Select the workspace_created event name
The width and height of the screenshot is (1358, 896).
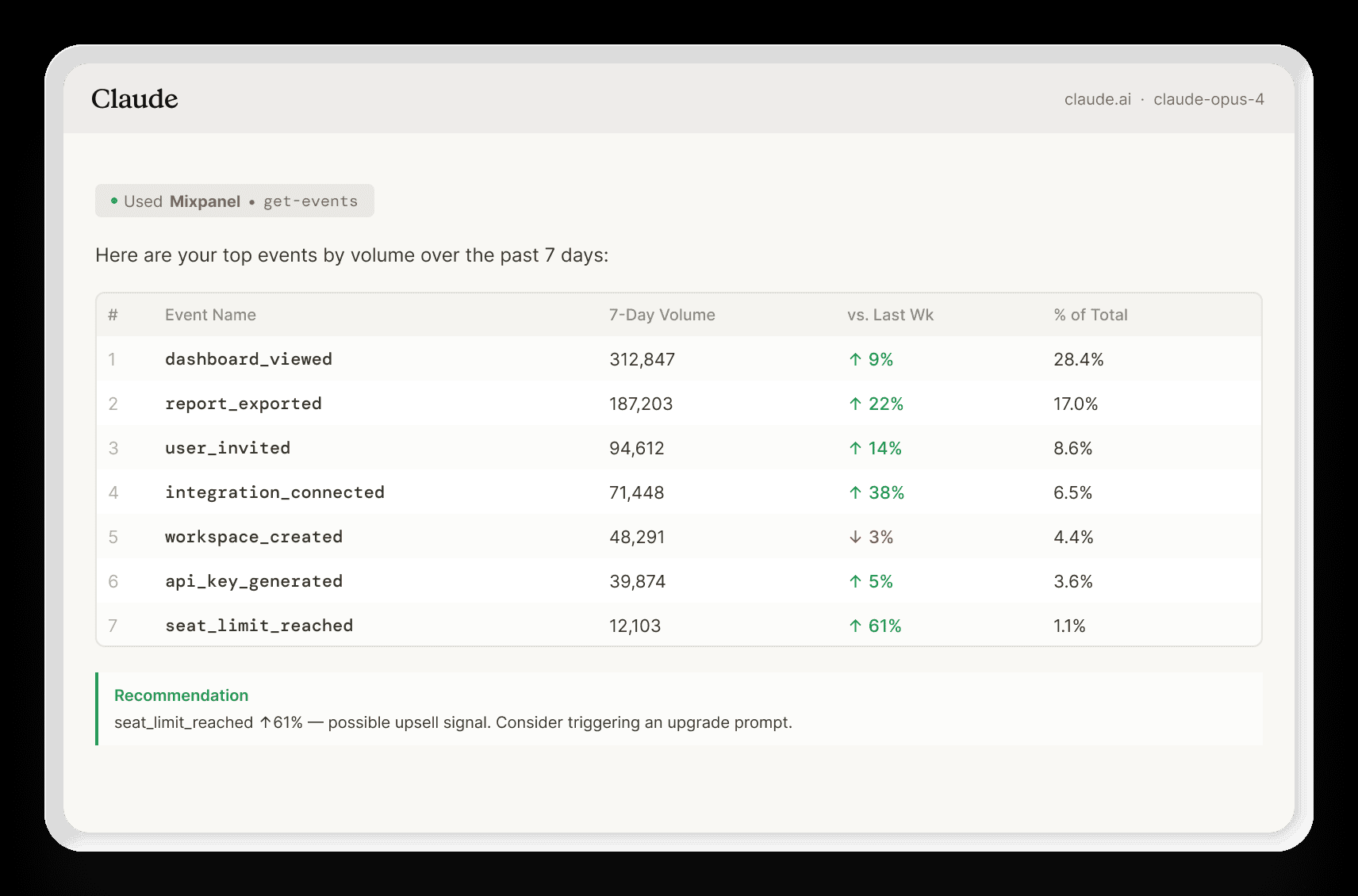[x=254, y=537]
